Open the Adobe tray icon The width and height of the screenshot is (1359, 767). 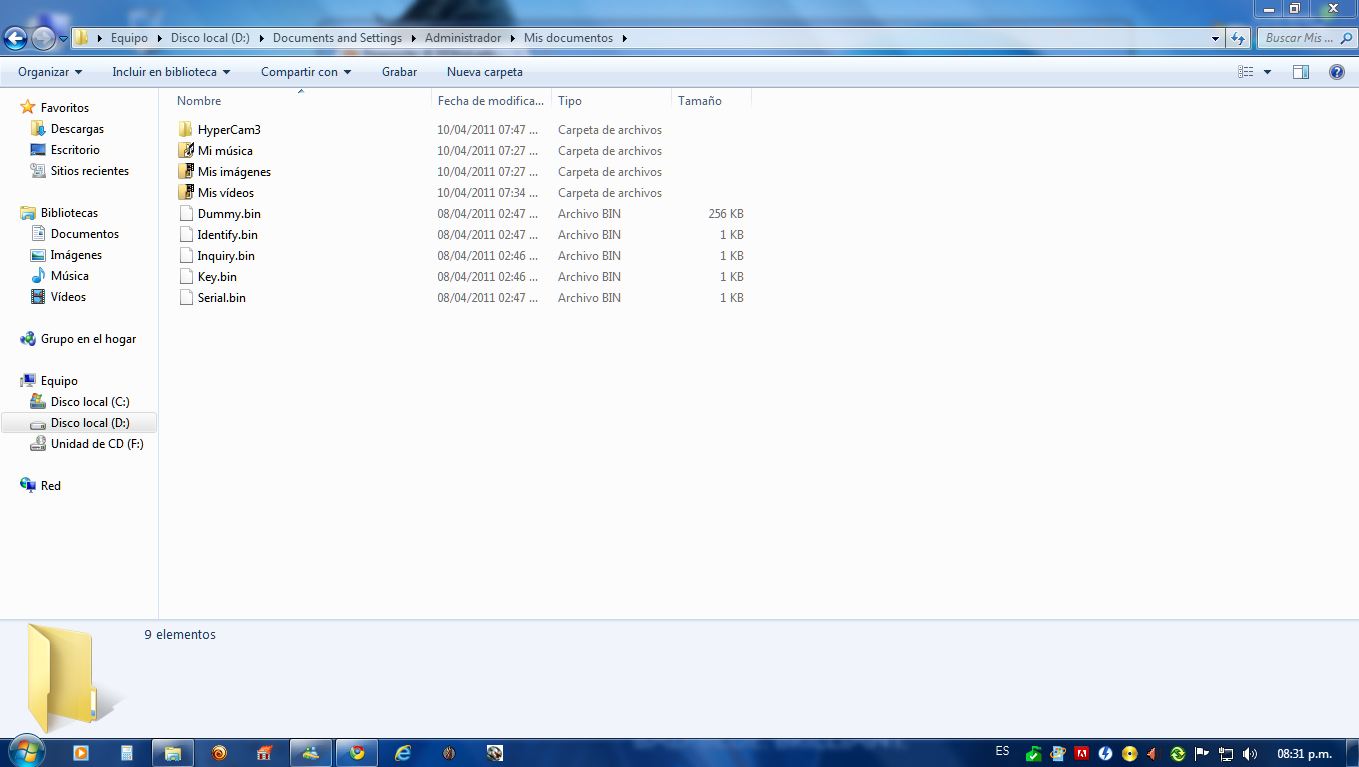pyautogui.click(x=1081, y=753)
